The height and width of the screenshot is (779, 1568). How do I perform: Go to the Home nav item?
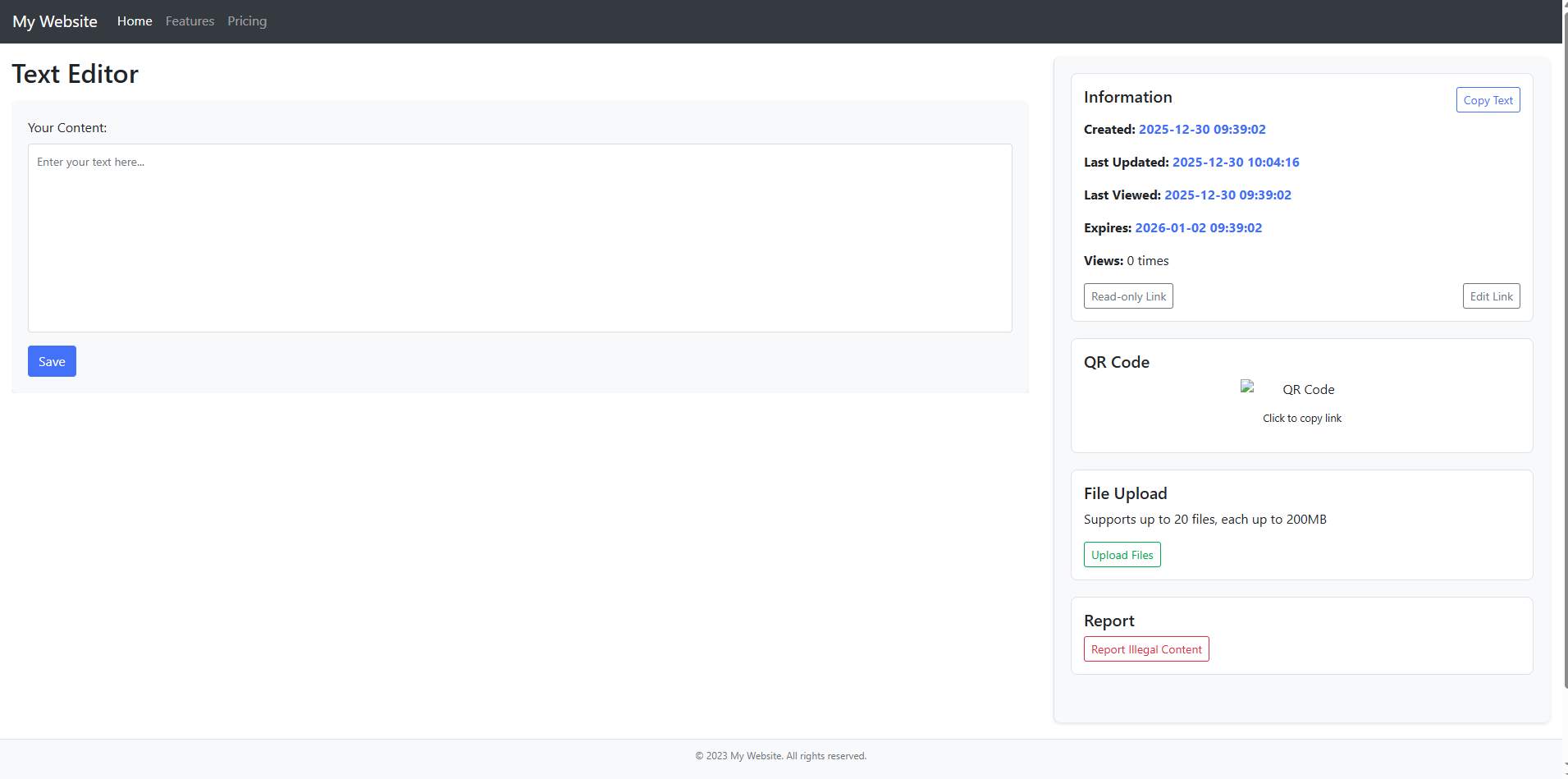point(135,21)
